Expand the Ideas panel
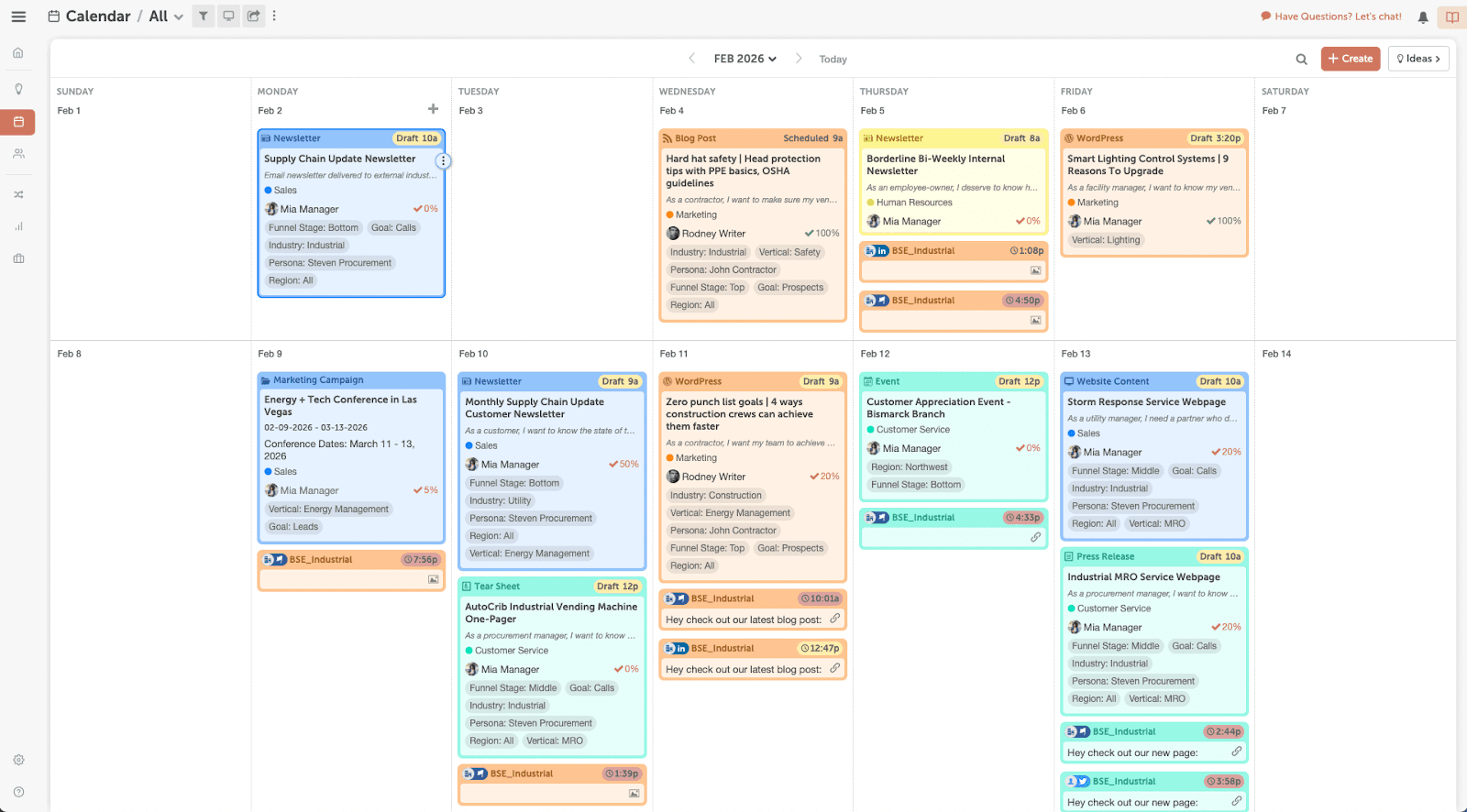Viewport: 1467px width, 812px height. pos(1417,59)
